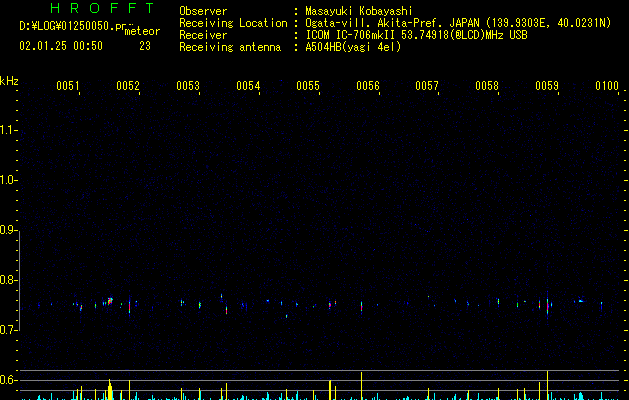Click the Observer label
The image size is (629, 400).
click(203, 11)
